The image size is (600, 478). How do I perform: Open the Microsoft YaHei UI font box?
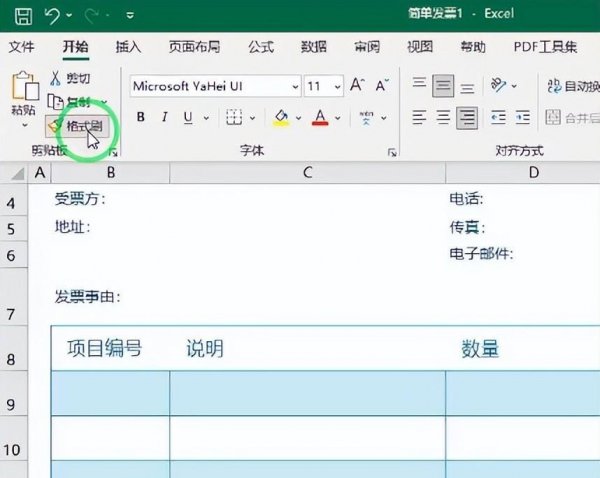(x=216, y=86)
